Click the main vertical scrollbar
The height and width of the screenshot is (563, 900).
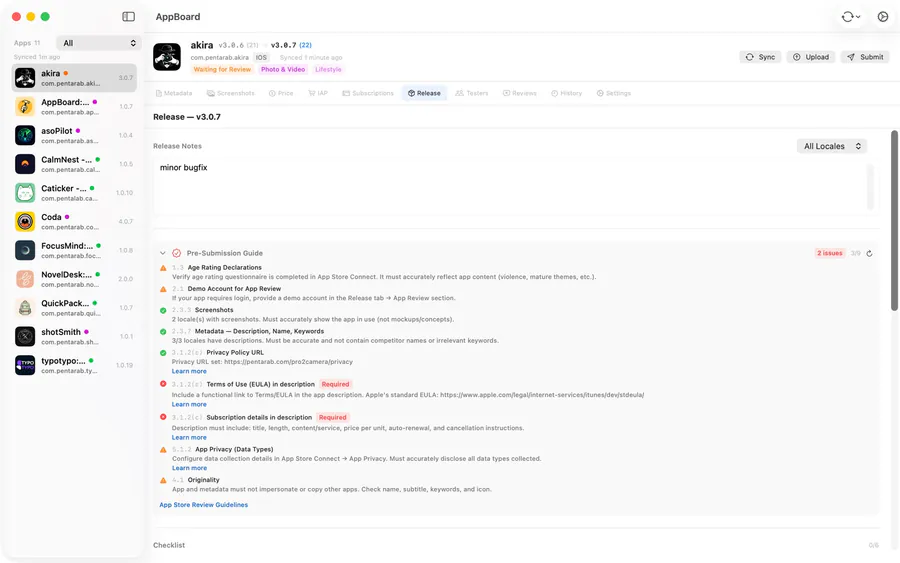[x=894, y=221]
